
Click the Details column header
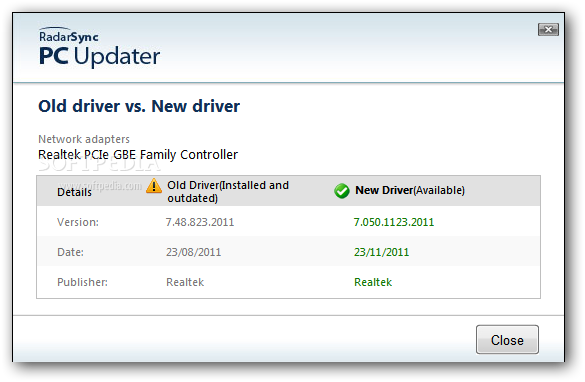click(74, 192)
